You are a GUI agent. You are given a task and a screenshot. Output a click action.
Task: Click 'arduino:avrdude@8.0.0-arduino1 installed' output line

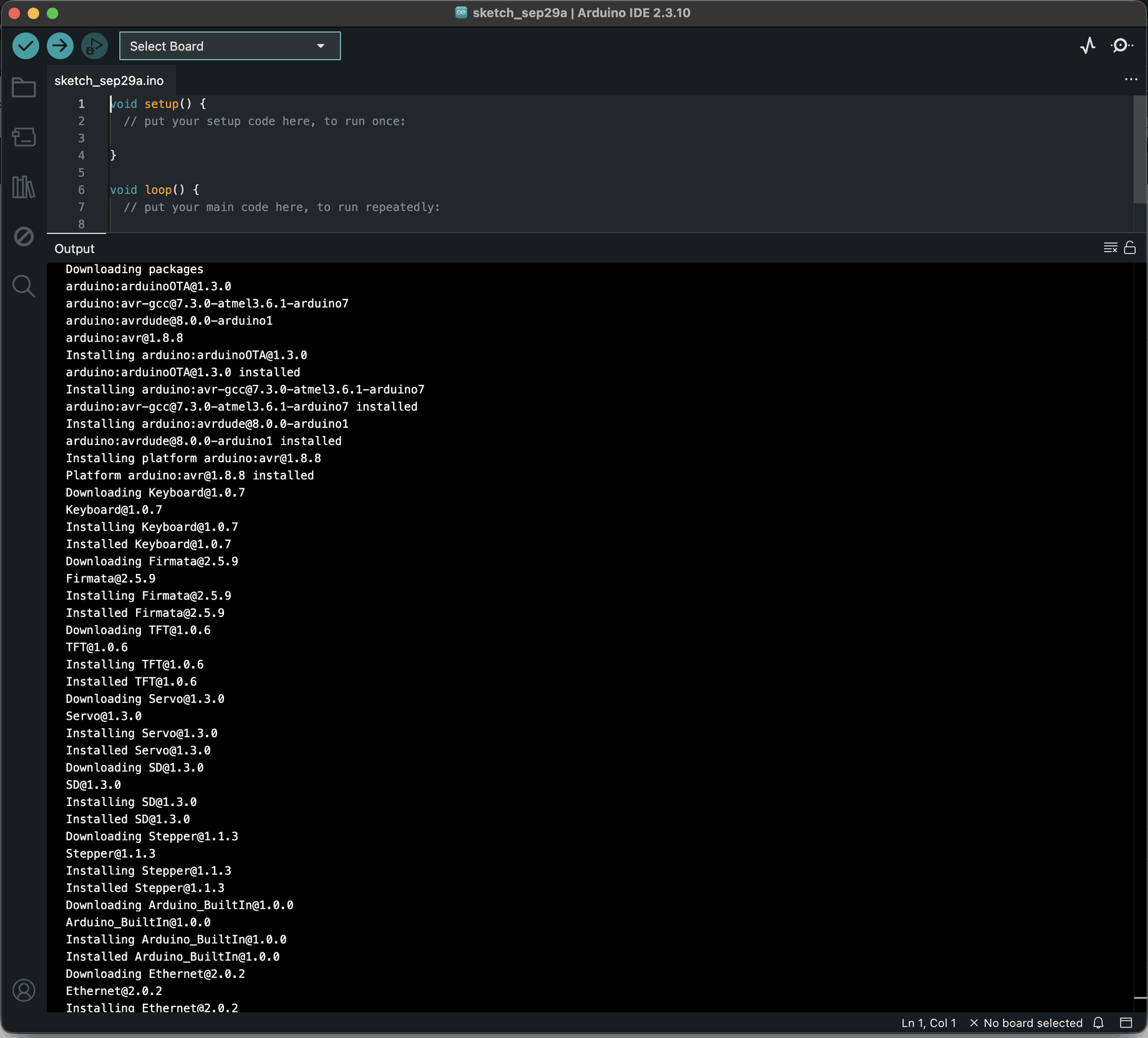tap(203, 441)
